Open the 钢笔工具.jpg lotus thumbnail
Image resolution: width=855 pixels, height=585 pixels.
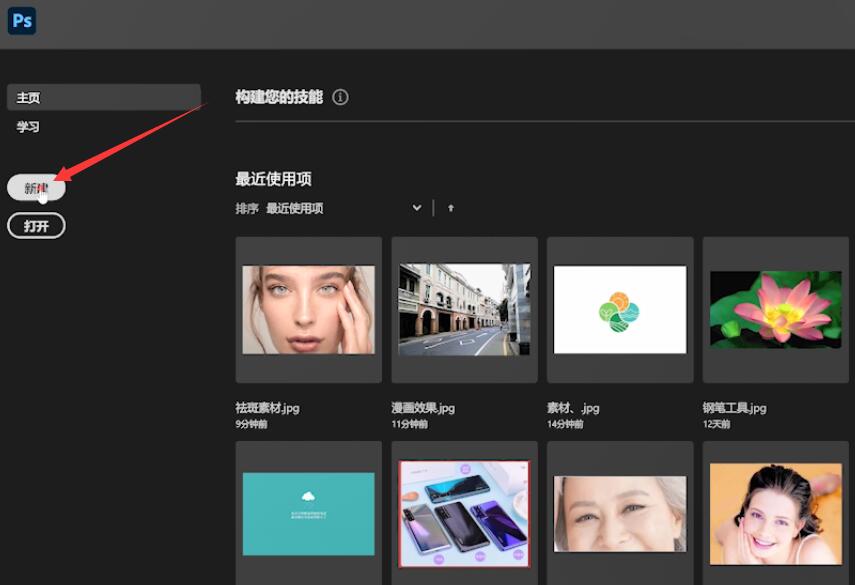click(x=776, y=310)
